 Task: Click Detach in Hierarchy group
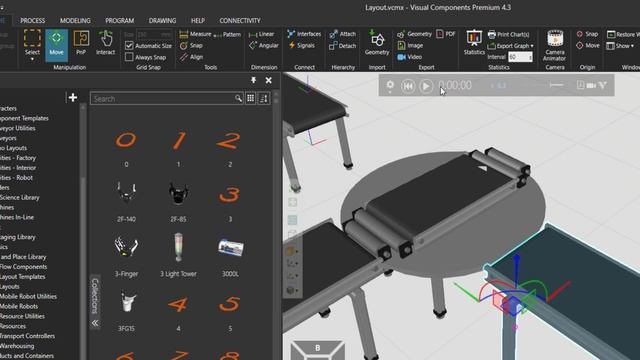[x=343, y=46]
